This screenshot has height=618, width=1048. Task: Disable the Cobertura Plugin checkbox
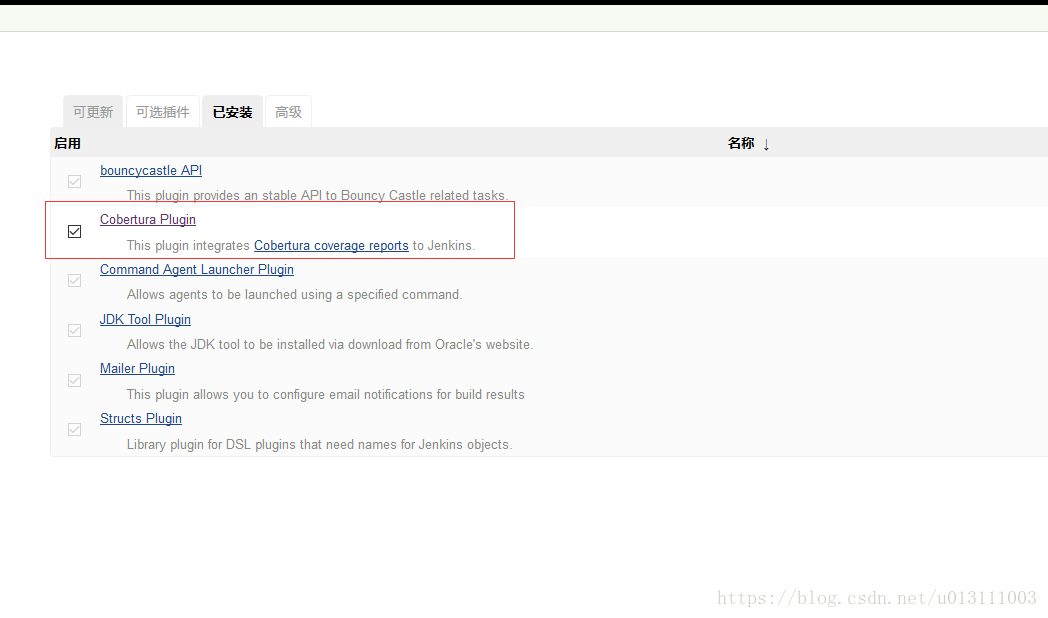(74, 231)
